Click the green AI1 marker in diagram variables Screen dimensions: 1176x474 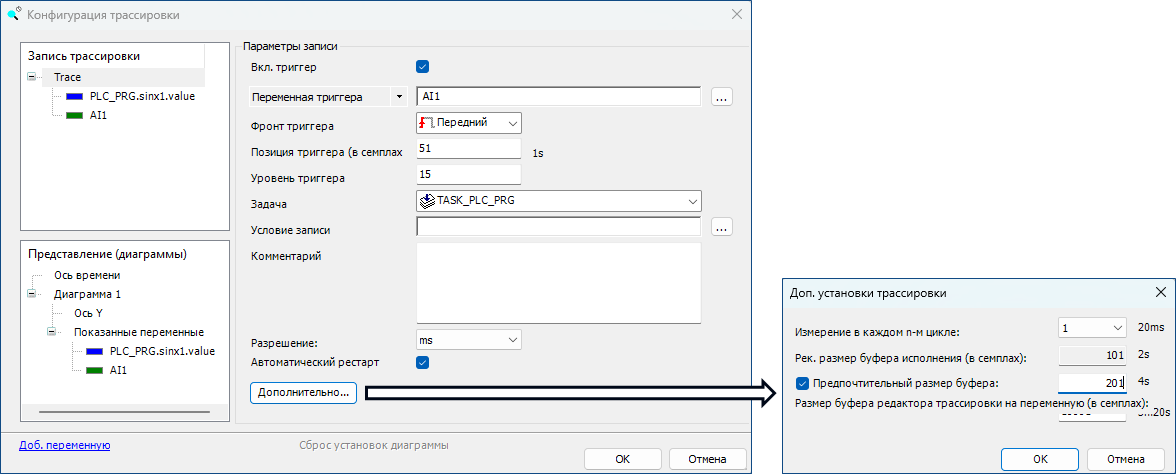(94, 371)
